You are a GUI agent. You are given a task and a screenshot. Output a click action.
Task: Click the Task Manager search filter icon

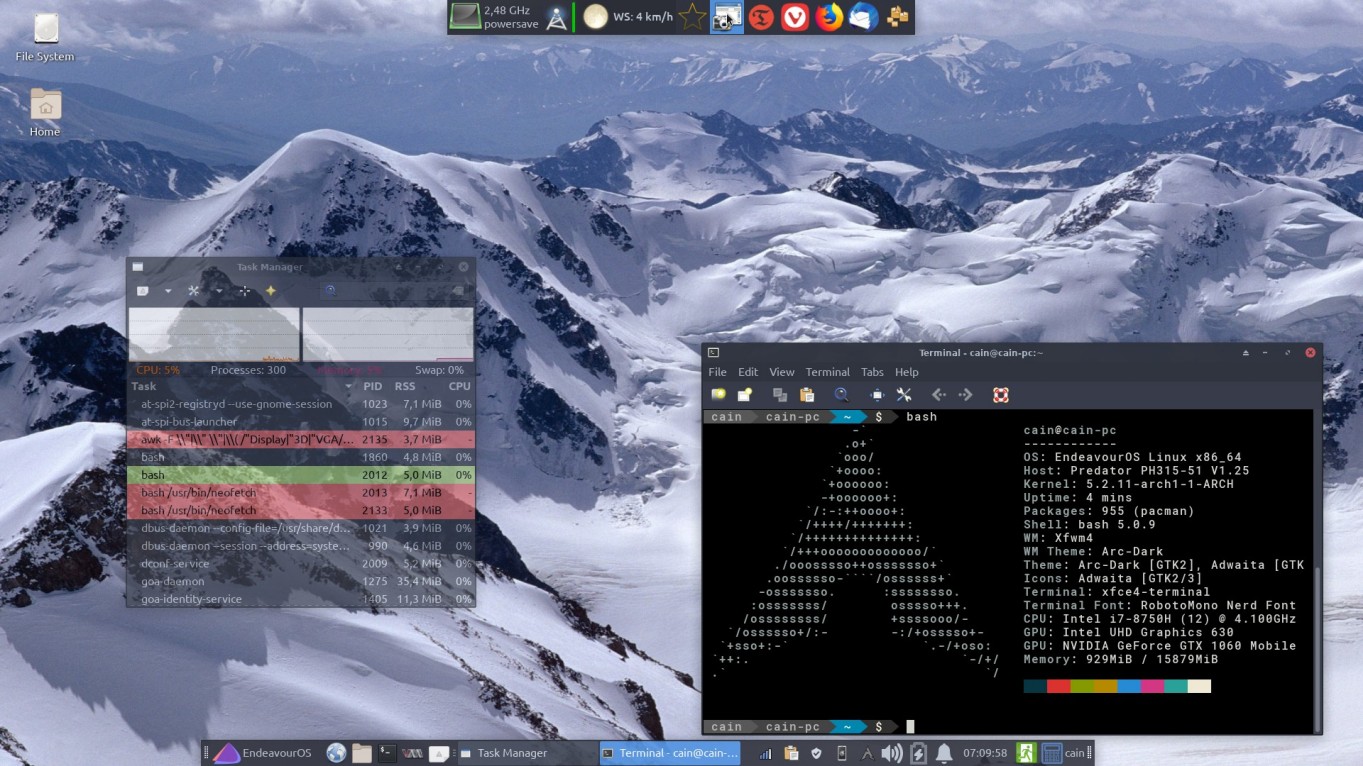coord(329,291)
